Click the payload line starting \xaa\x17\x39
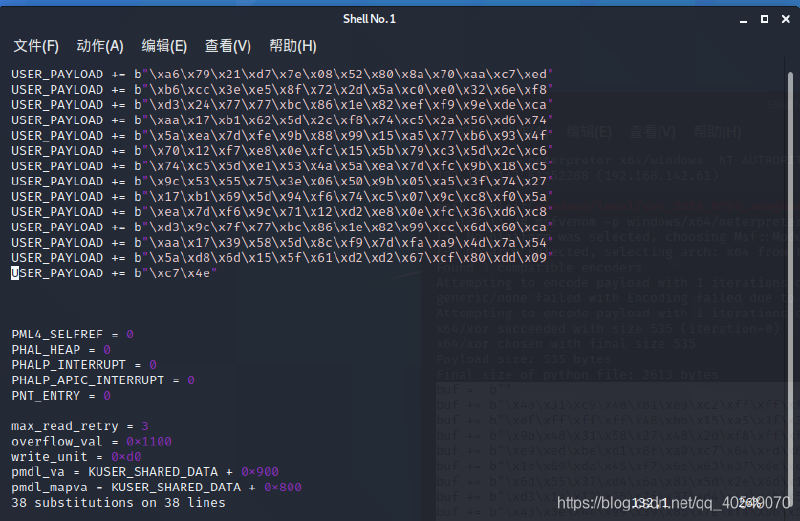 point(282,242)
